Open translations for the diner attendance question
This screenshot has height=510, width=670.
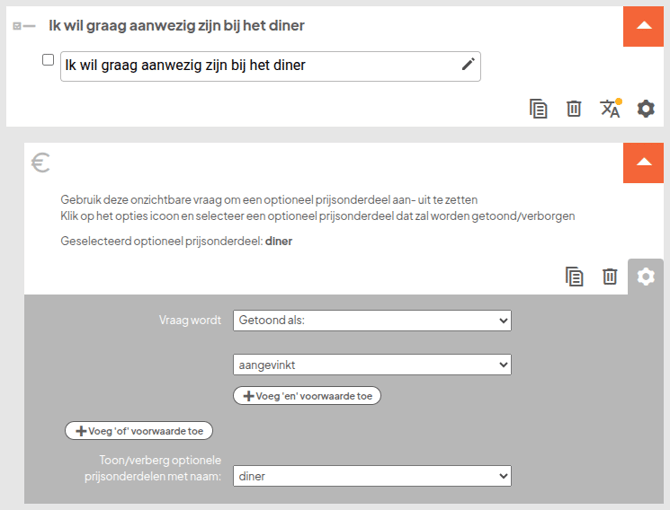[x=610, y=108]
